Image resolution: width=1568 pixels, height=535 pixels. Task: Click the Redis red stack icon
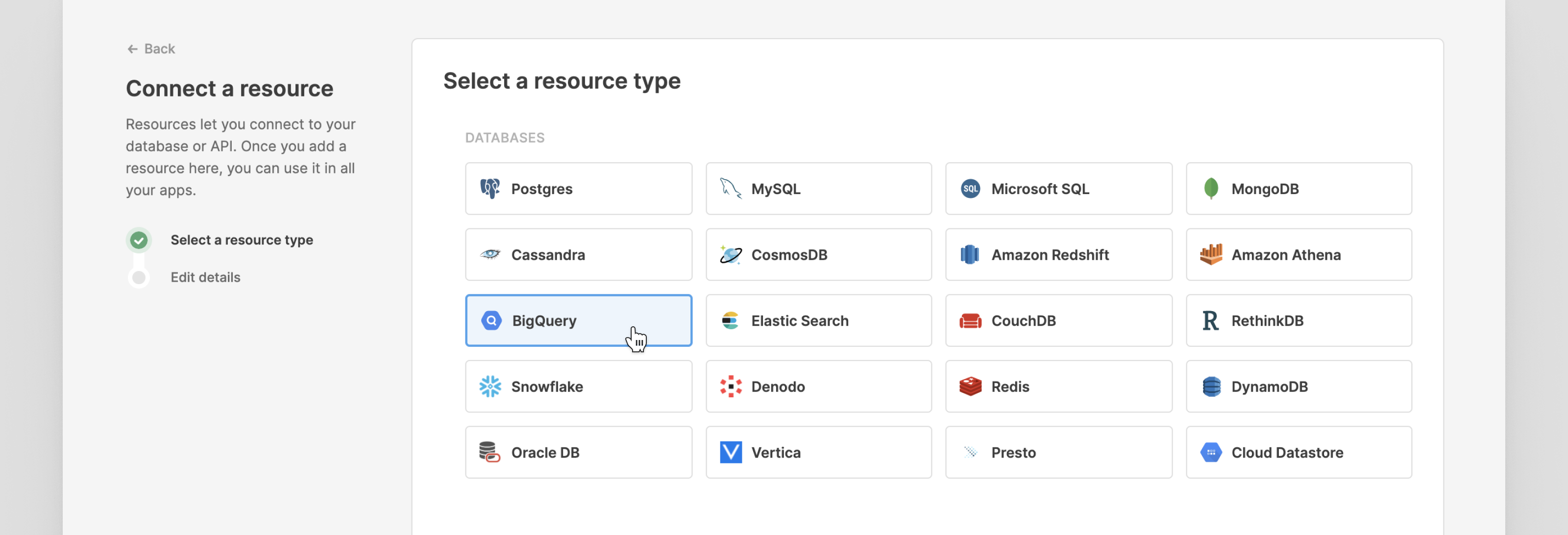[970, 387]
